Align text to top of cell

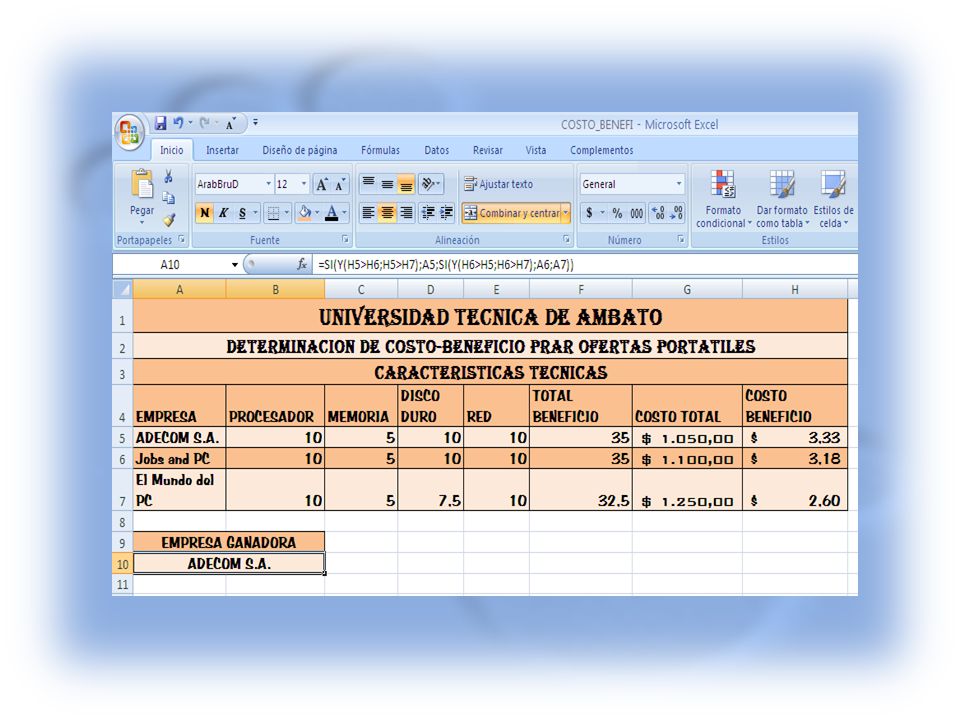368,184
